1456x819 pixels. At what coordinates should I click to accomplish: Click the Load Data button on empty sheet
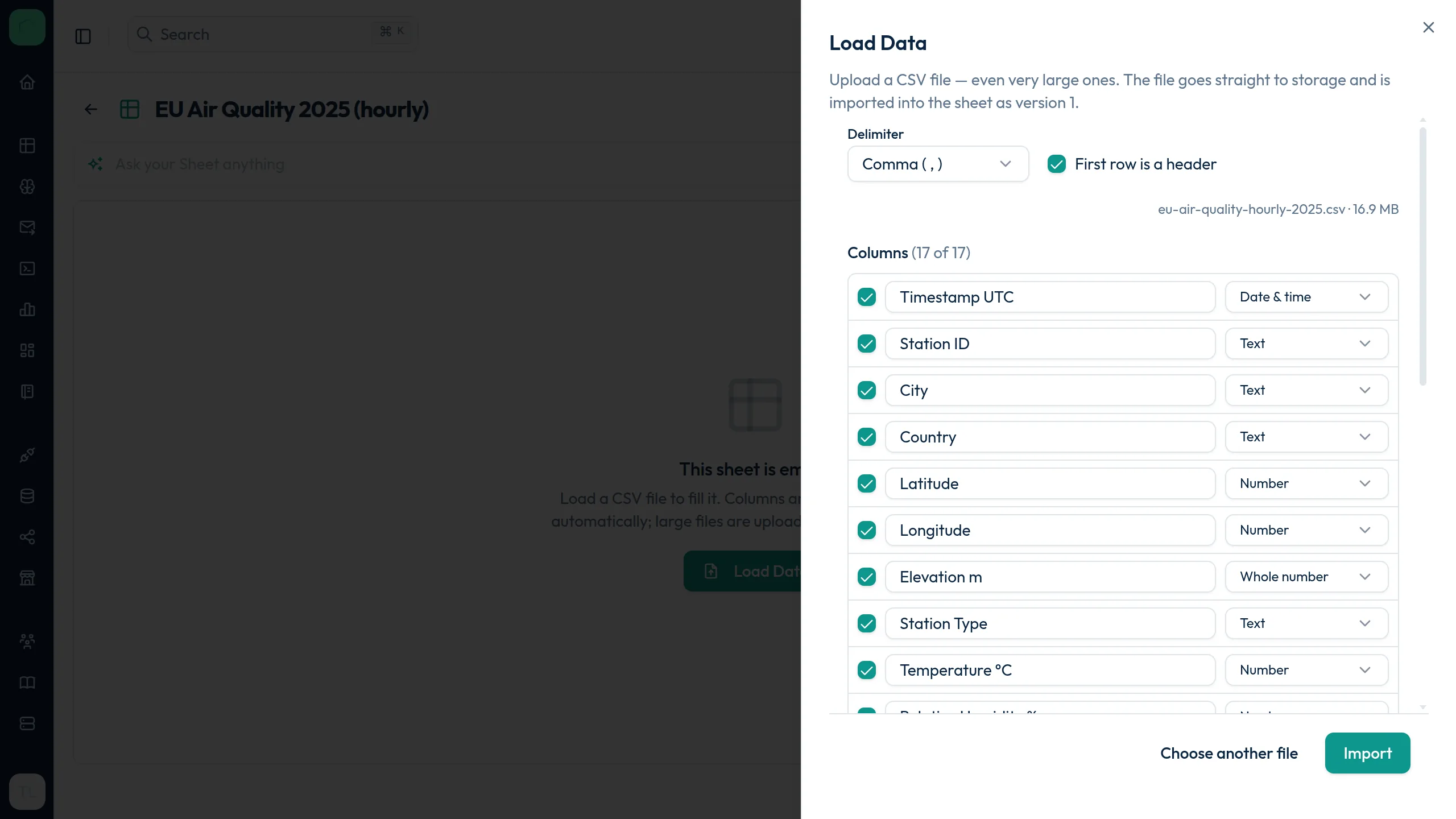click(742, 571)
